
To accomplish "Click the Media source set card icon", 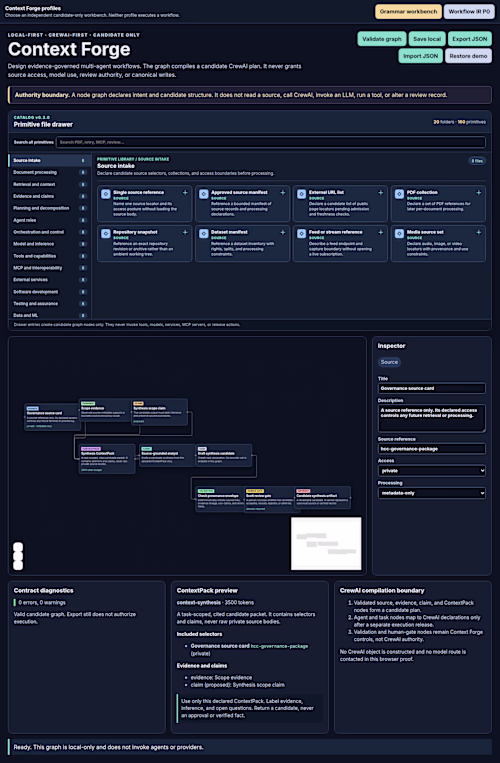I will point(399,234).
